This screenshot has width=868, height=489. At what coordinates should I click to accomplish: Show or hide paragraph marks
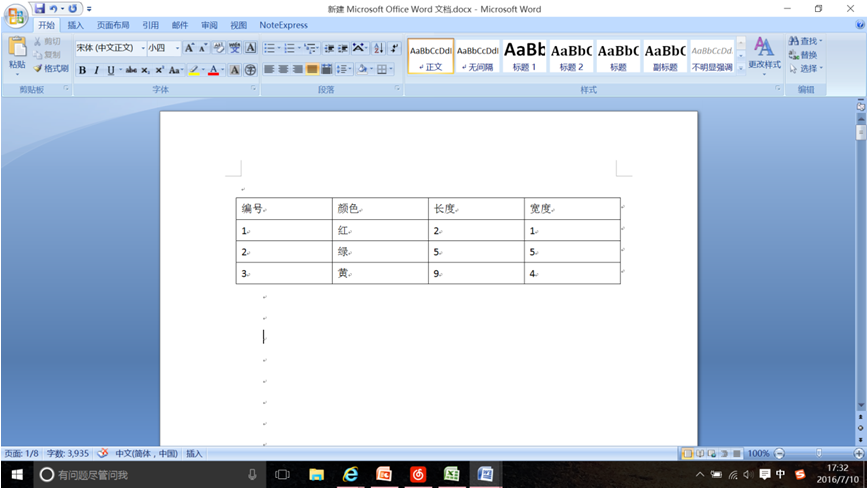pyautogui.click(x=394, y=48)
